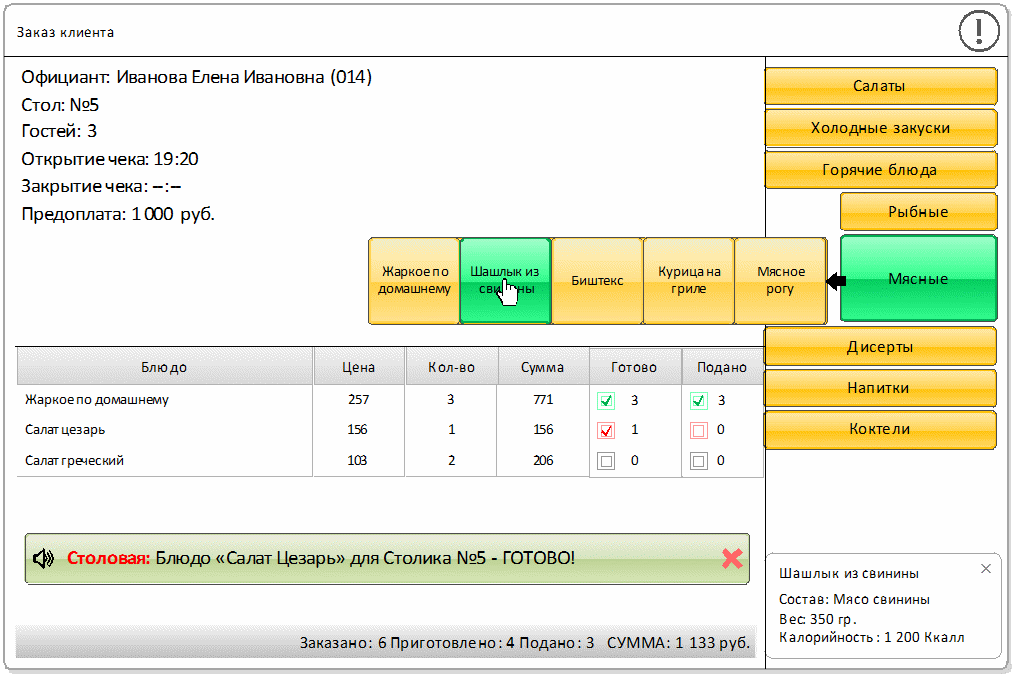Add Жаркое по домашнему dish button
This screenshot has width=1016, height=678.
point(414,281)
